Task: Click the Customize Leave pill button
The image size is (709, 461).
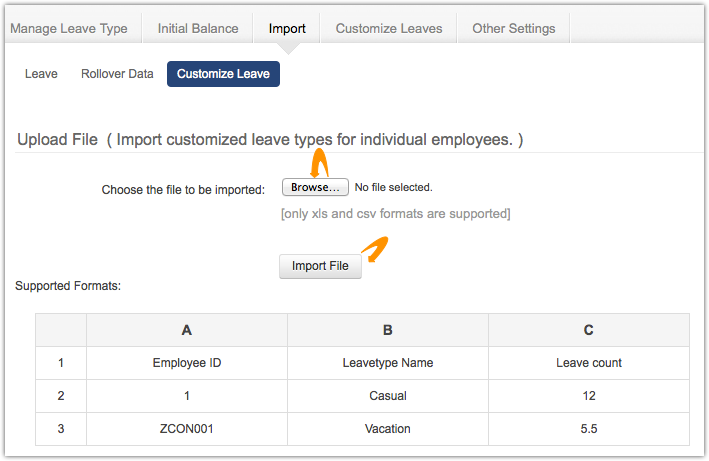Action: coord(223,74)
